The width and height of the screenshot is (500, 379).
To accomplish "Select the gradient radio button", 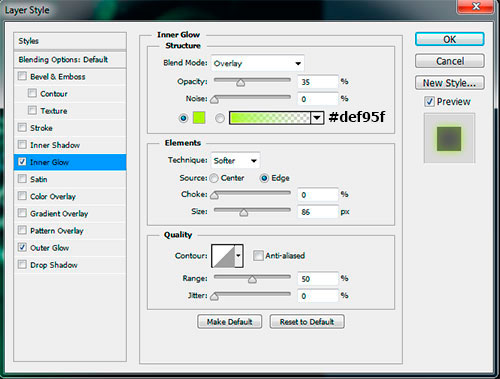I will click(220, 118).
